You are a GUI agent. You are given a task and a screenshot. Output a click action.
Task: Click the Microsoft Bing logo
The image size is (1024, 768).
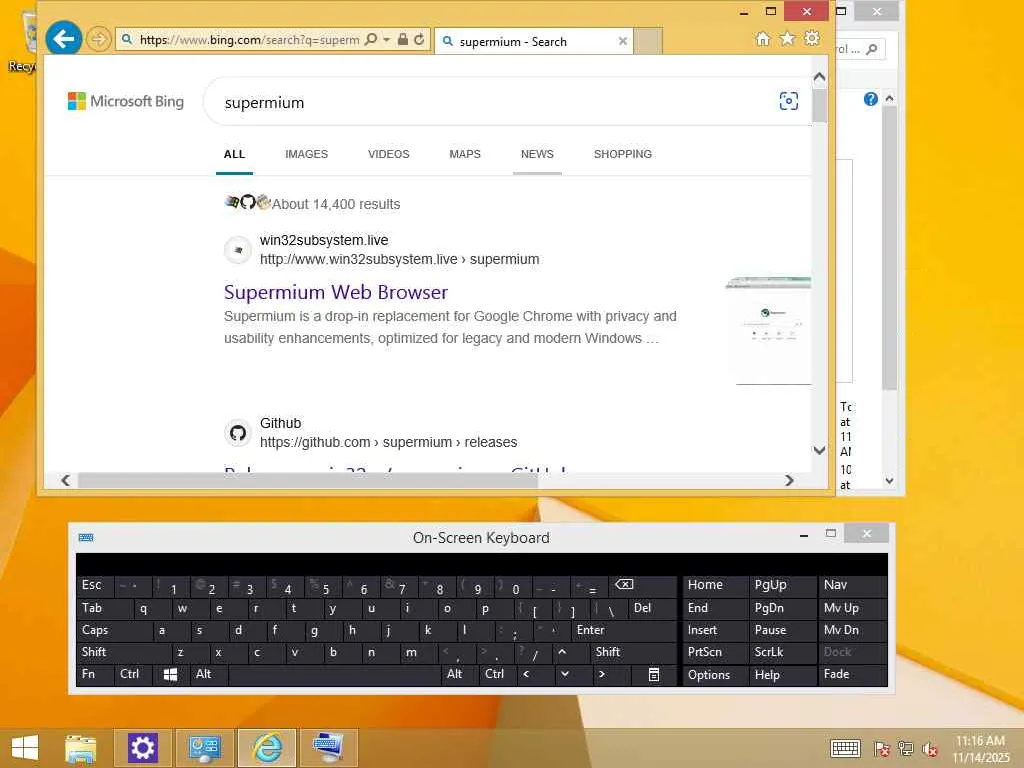click(126, 101)
